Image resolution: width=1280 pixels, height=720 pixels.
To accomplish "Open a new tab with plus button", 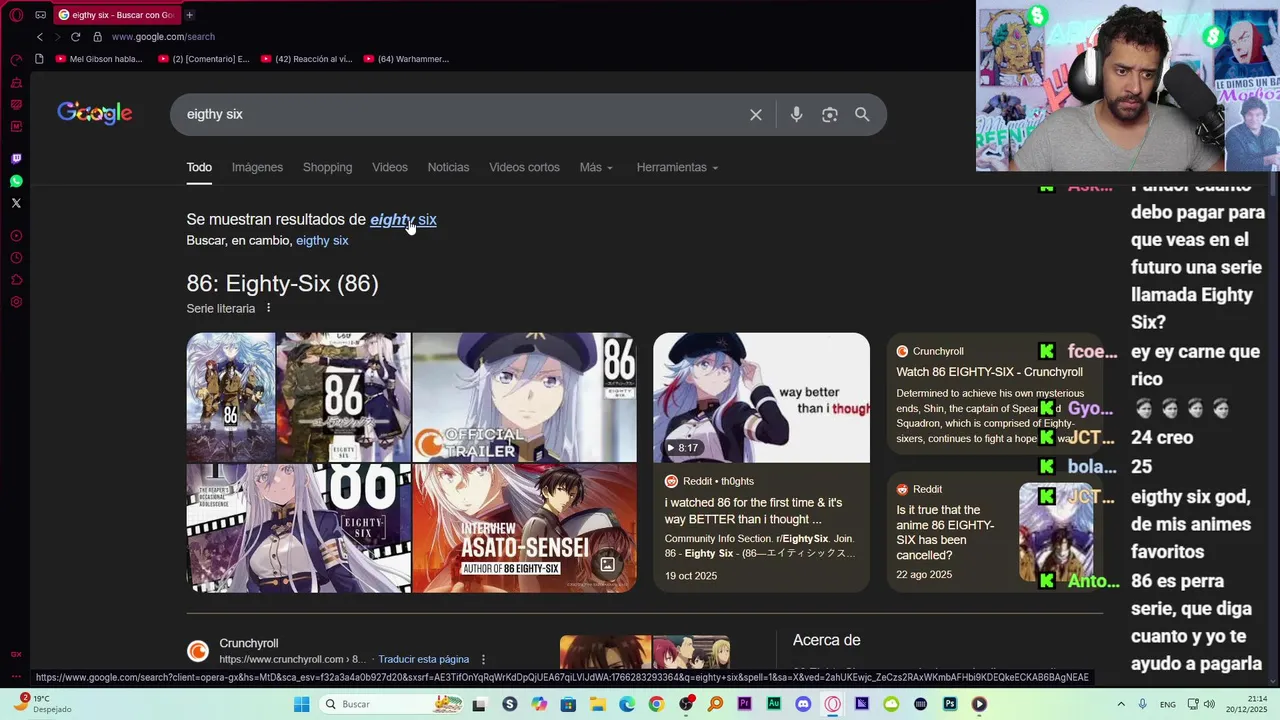I will click(189, 15).
